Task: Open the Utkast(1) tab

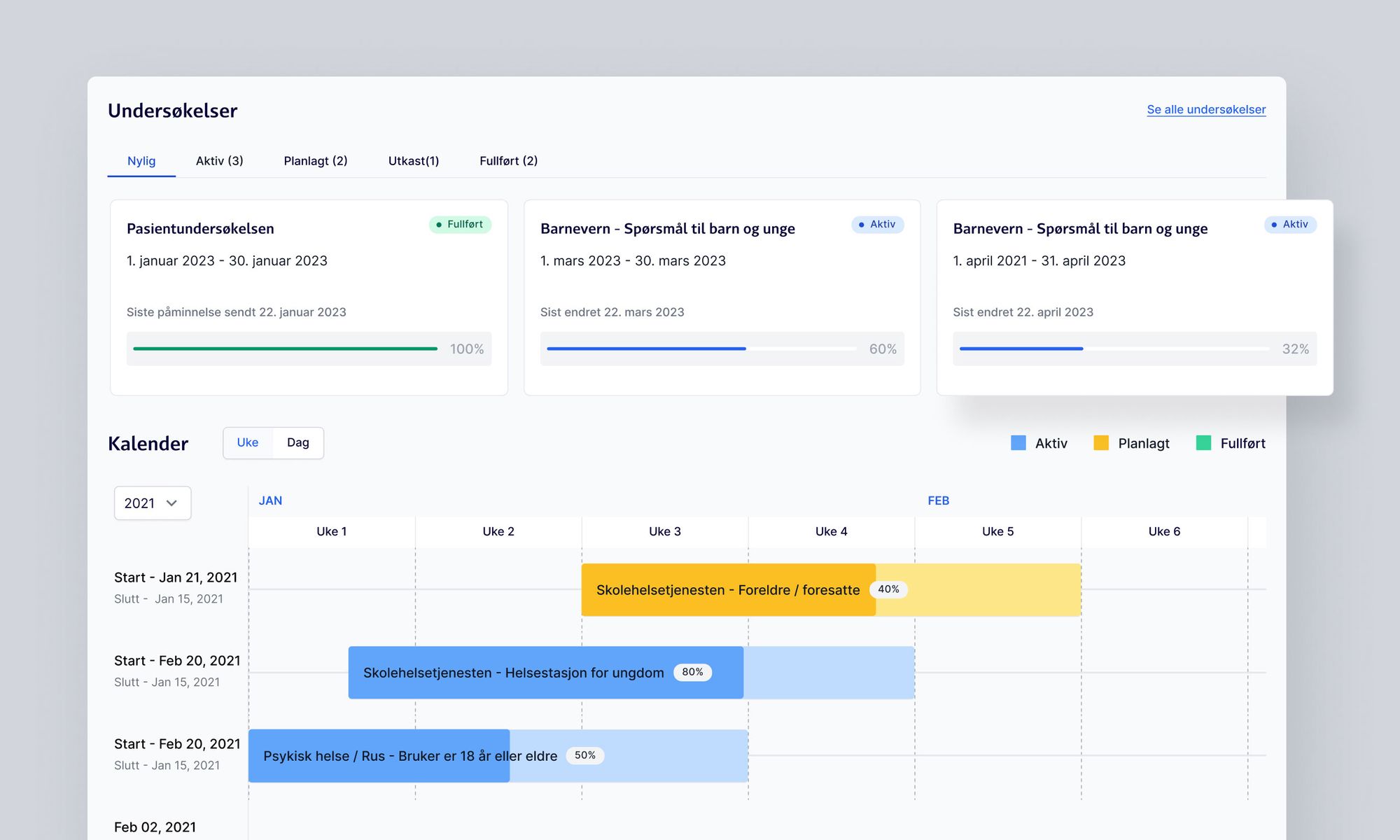Action: pyautogui.click(x=414, y=161)
